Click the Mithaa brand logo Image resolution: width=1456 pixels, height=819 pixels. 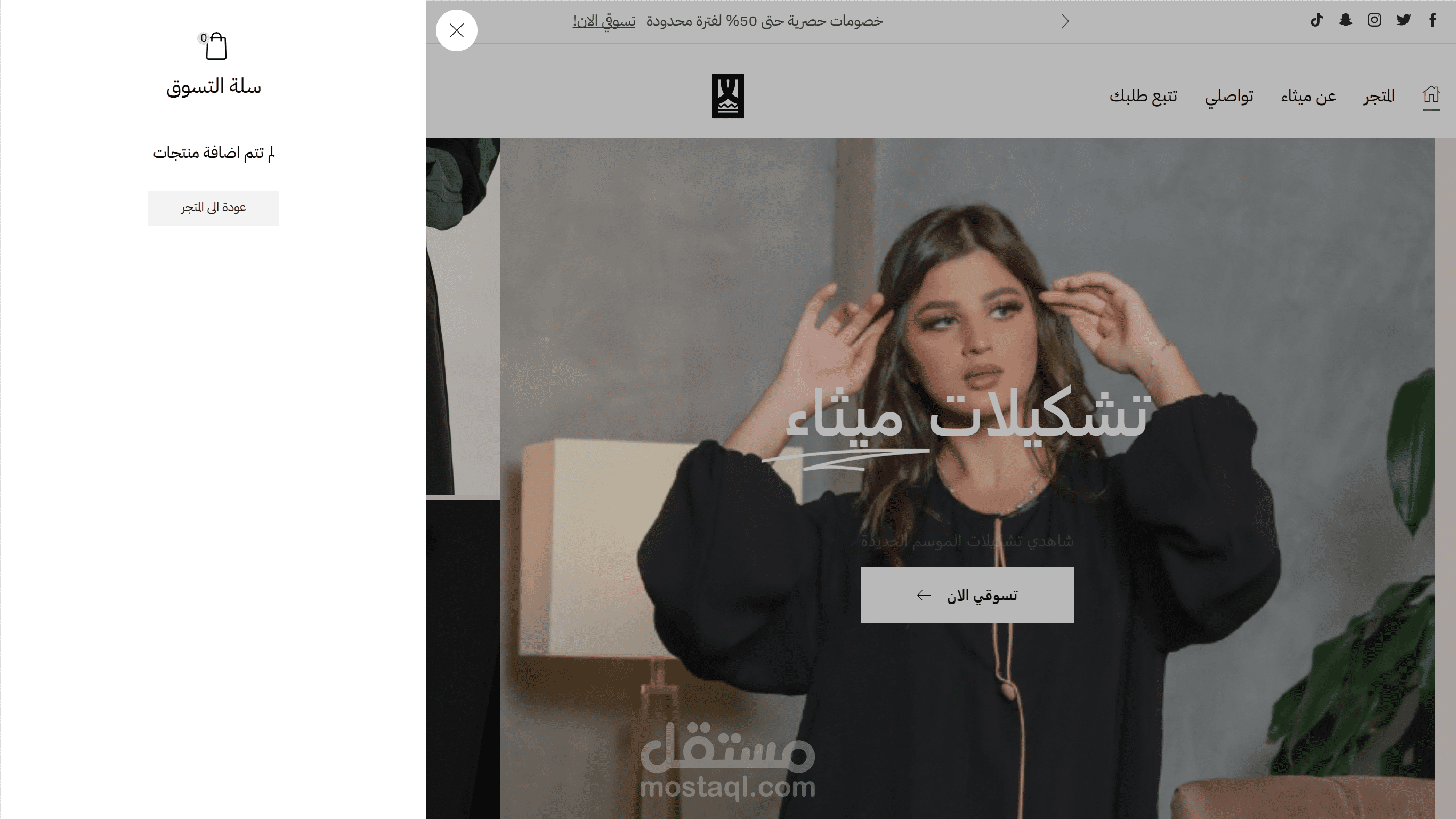(x=727, y=95)
